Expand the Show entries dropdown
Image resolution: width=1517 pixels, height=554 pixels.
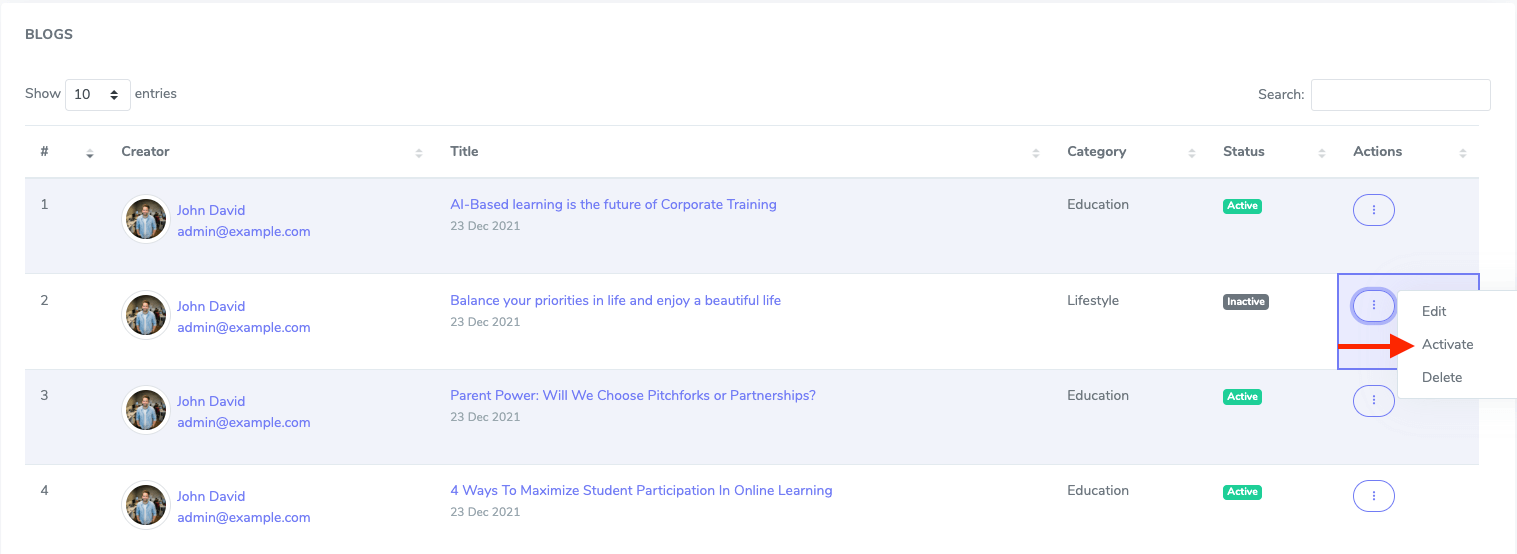(98, 95)
